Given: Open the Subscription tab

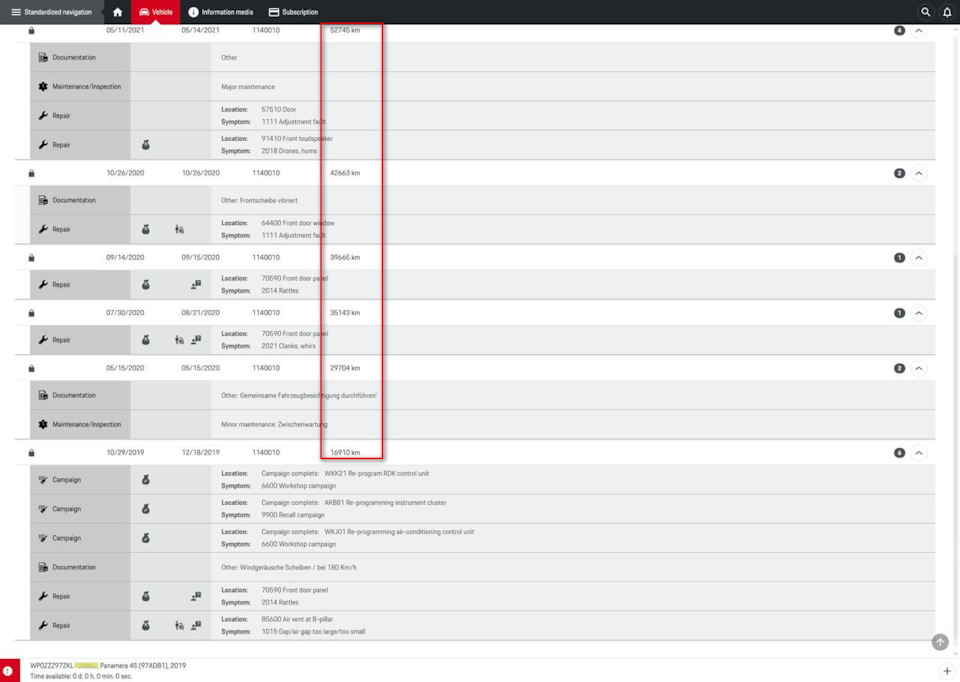Looking at the screenshot, I should [293, 12].
